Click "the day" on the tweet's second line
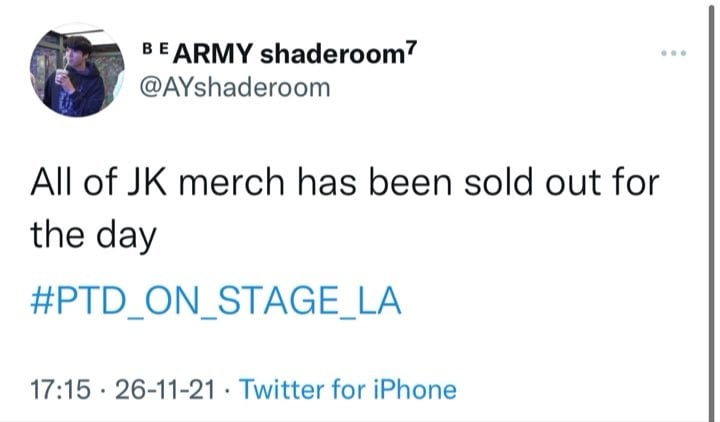 click(94, 235)
